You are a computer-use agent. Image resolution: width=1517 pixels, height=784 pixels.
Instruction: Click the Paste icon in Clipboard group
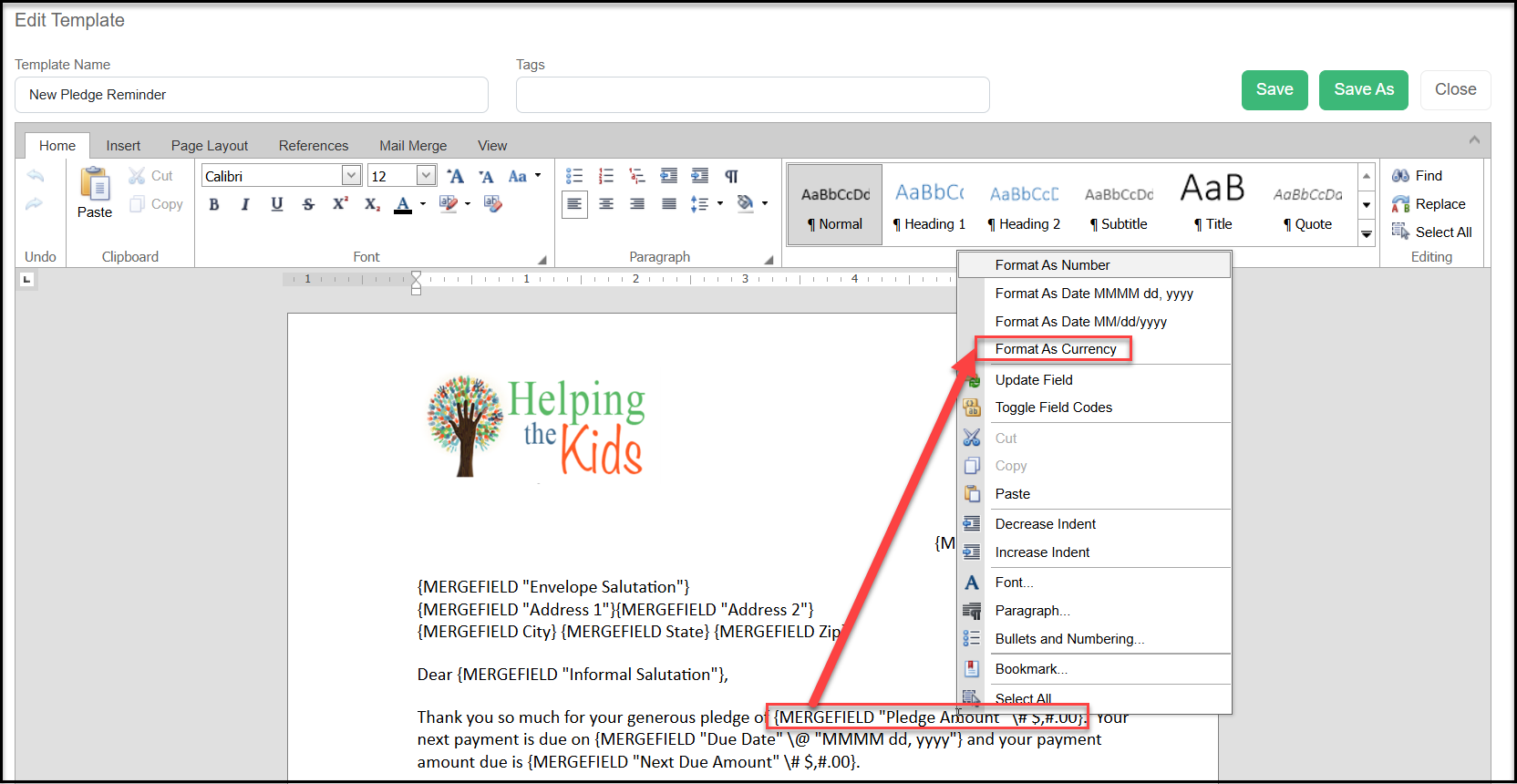(x=95, y=183)
